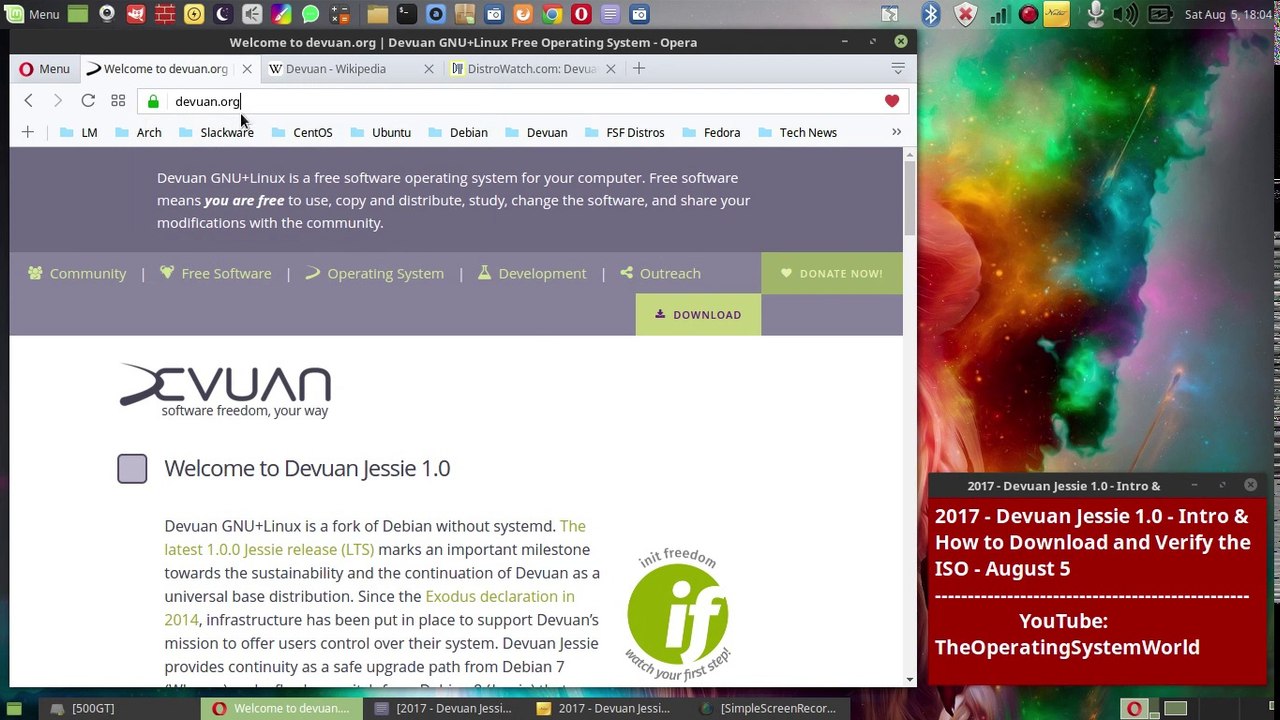Click the green padlock security badge
This screenshot has width=1280, height=720.
coord(153,101)
